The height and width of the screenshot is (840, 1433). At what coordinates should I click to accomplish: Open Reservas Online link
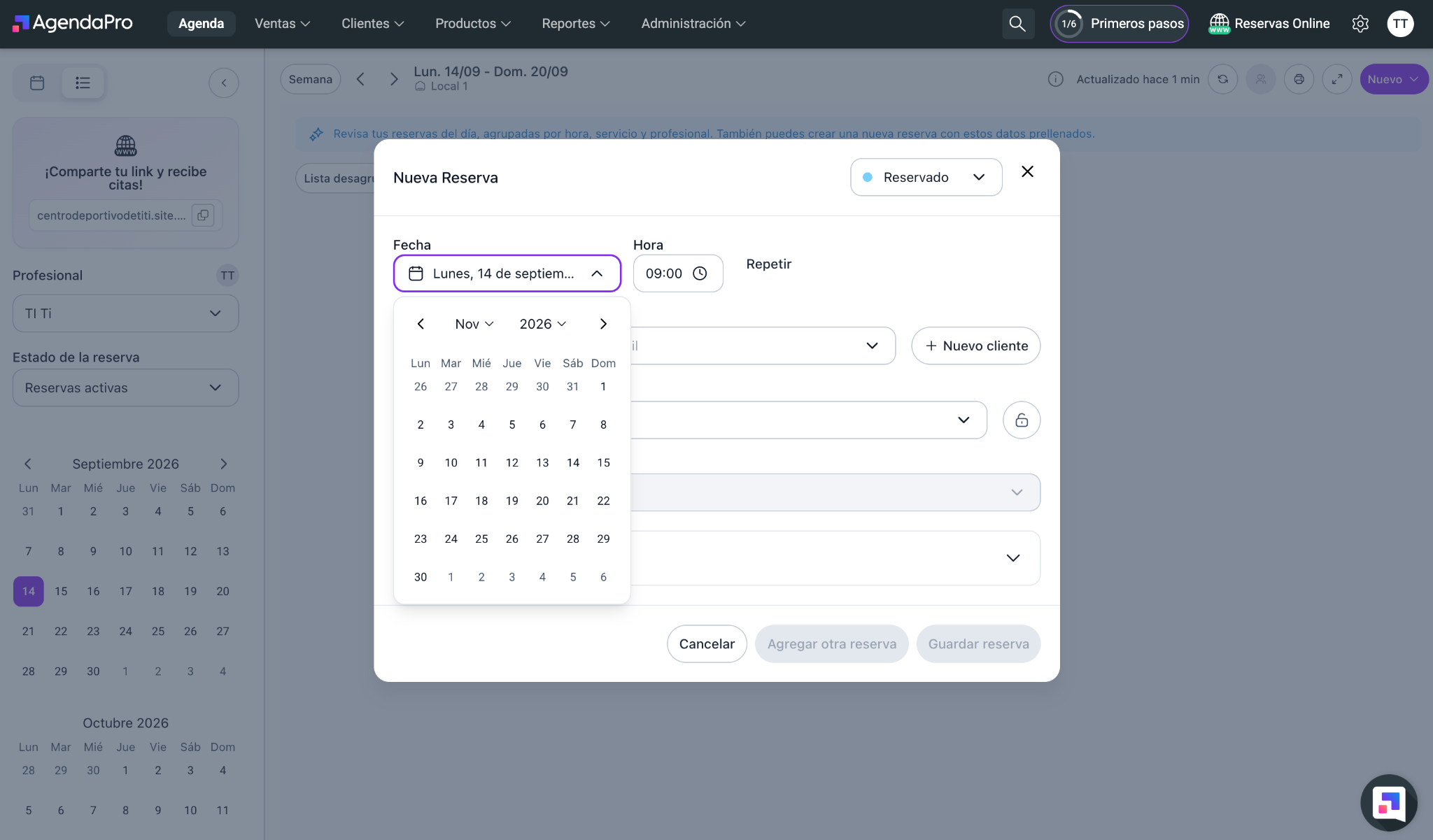click(1269, 24)
